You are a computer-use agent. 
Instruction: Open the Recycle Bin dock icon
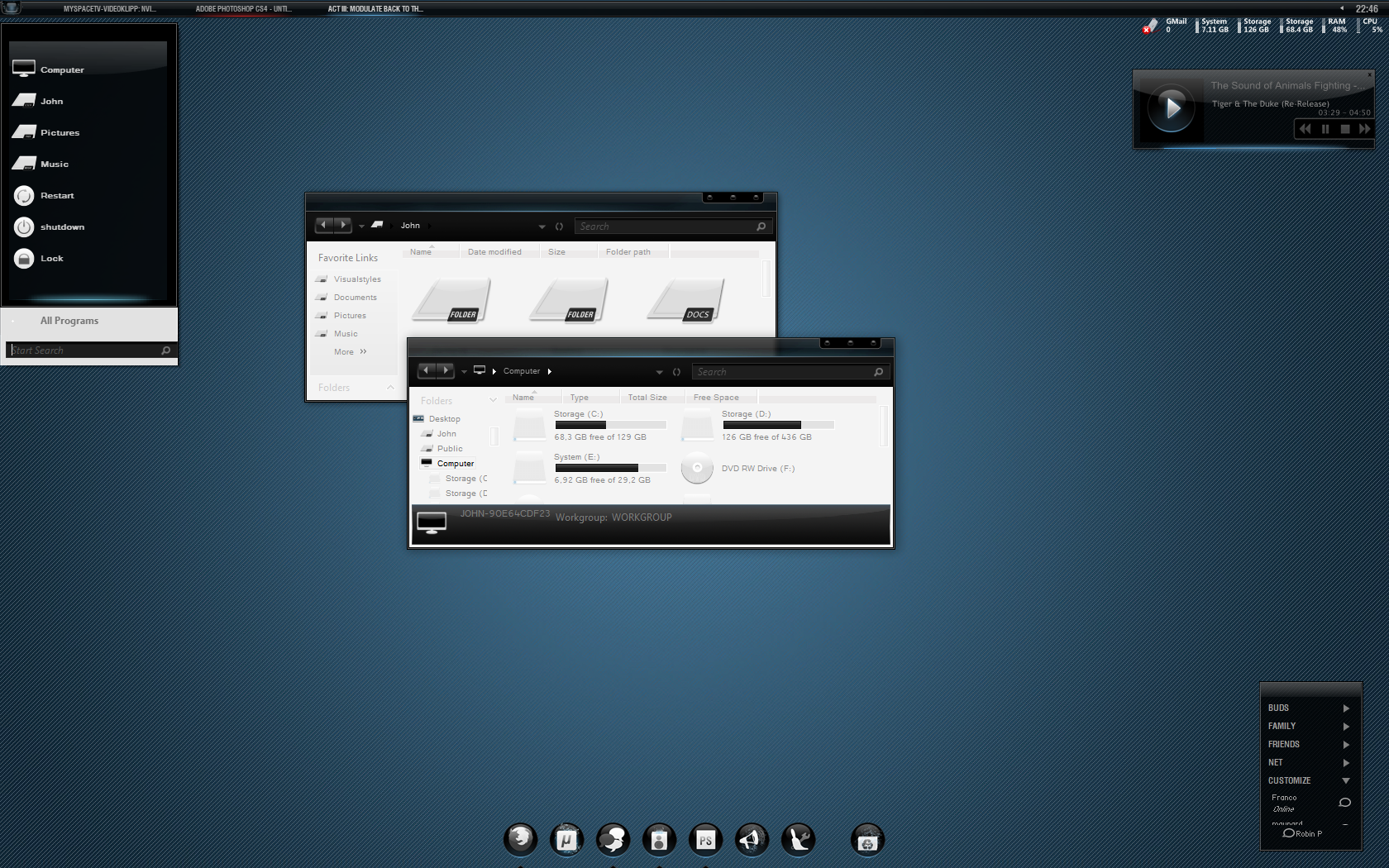pos(867,840)
